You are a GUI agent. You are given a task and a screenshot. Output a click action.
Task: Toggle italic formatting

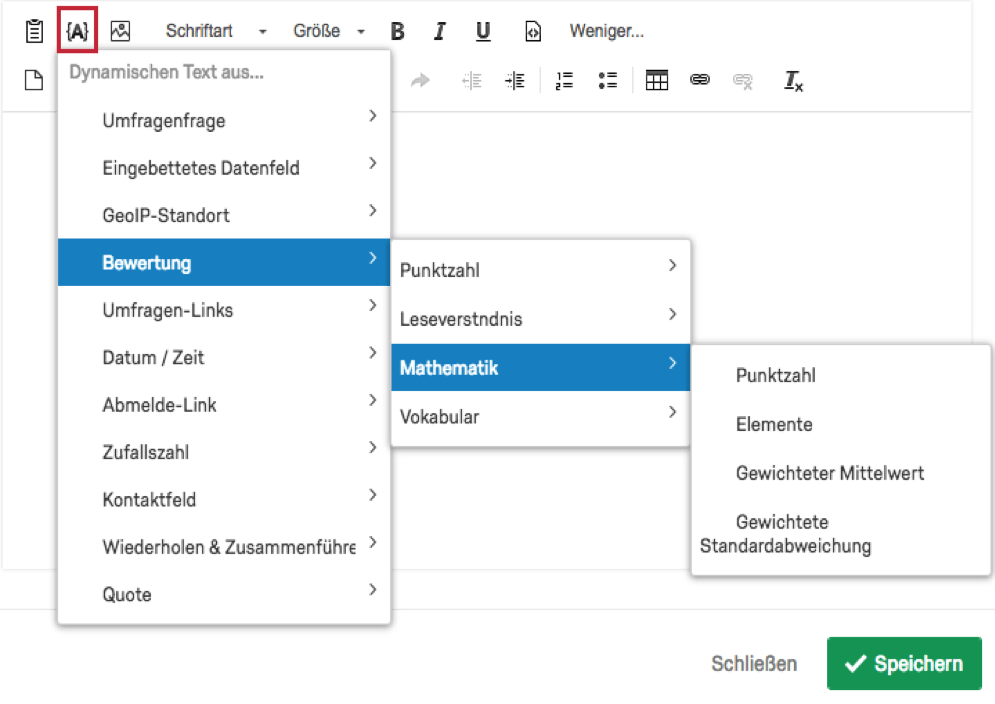click(439, 31)
